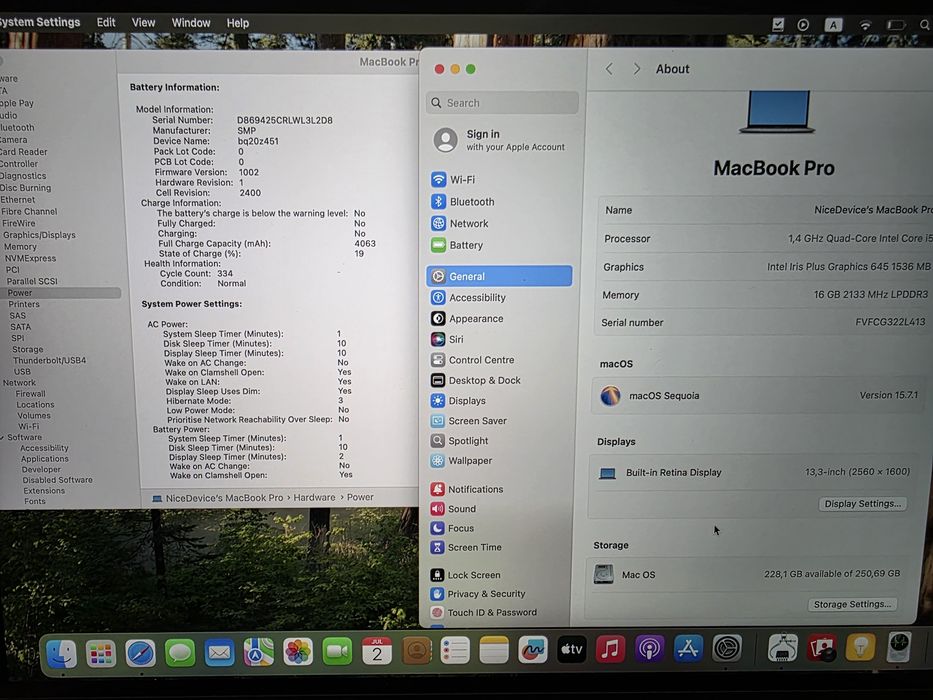
Task: Click battery serial number D869425CRLWL3L2D8
Action: [x=285, y=120]
